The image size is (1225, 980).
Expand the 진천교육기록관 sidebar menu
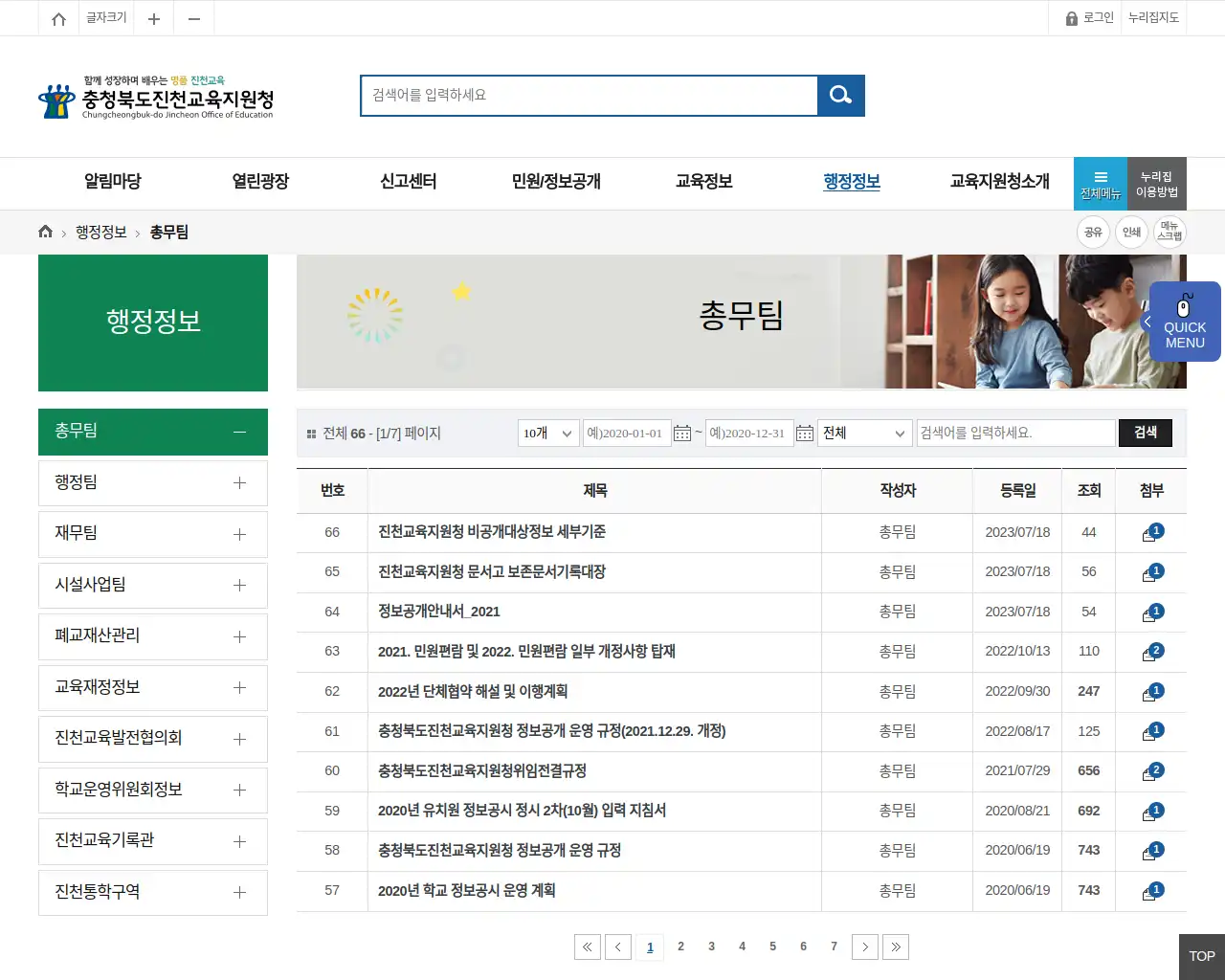(x=153, y=841)
